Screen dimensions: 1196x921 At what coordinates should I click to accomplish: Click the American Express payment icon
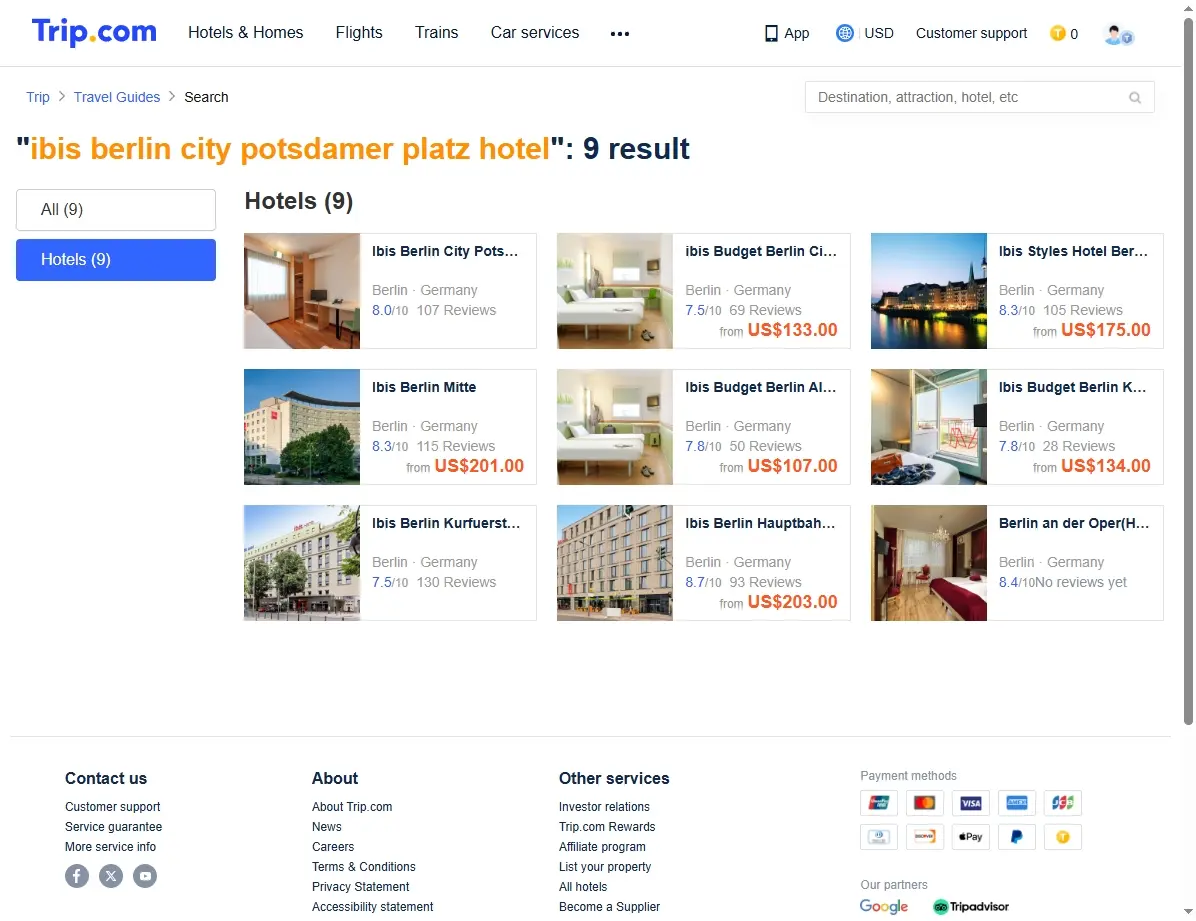tap(1017, 803)
